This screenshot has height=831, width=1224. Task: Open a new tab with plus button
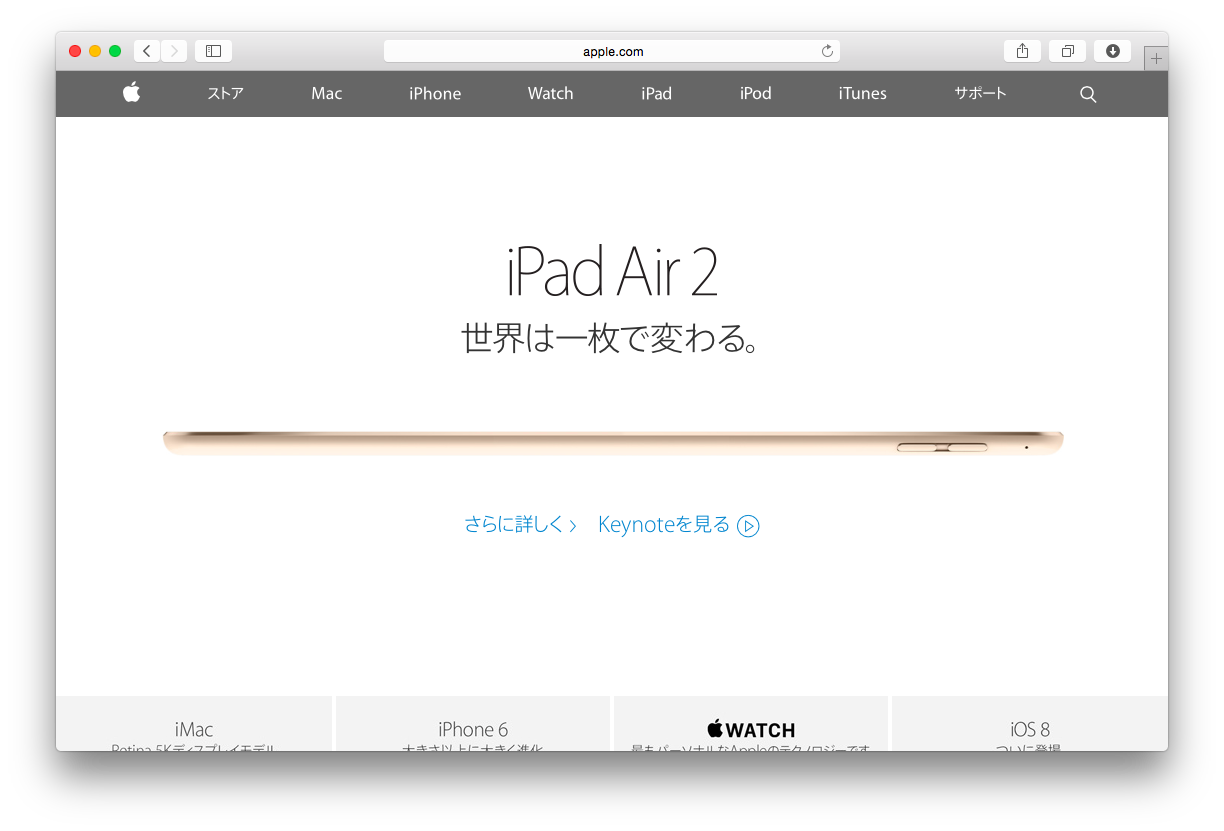[x=1156, y=59]
